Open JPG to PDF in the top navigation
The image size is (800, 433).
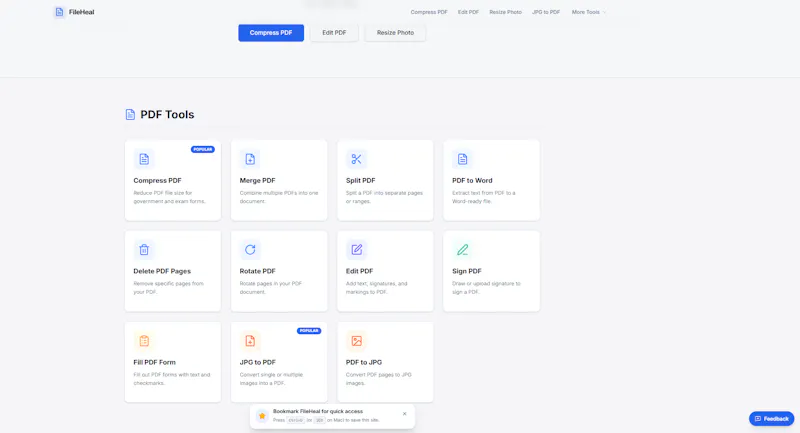click(x=546, y=12)
